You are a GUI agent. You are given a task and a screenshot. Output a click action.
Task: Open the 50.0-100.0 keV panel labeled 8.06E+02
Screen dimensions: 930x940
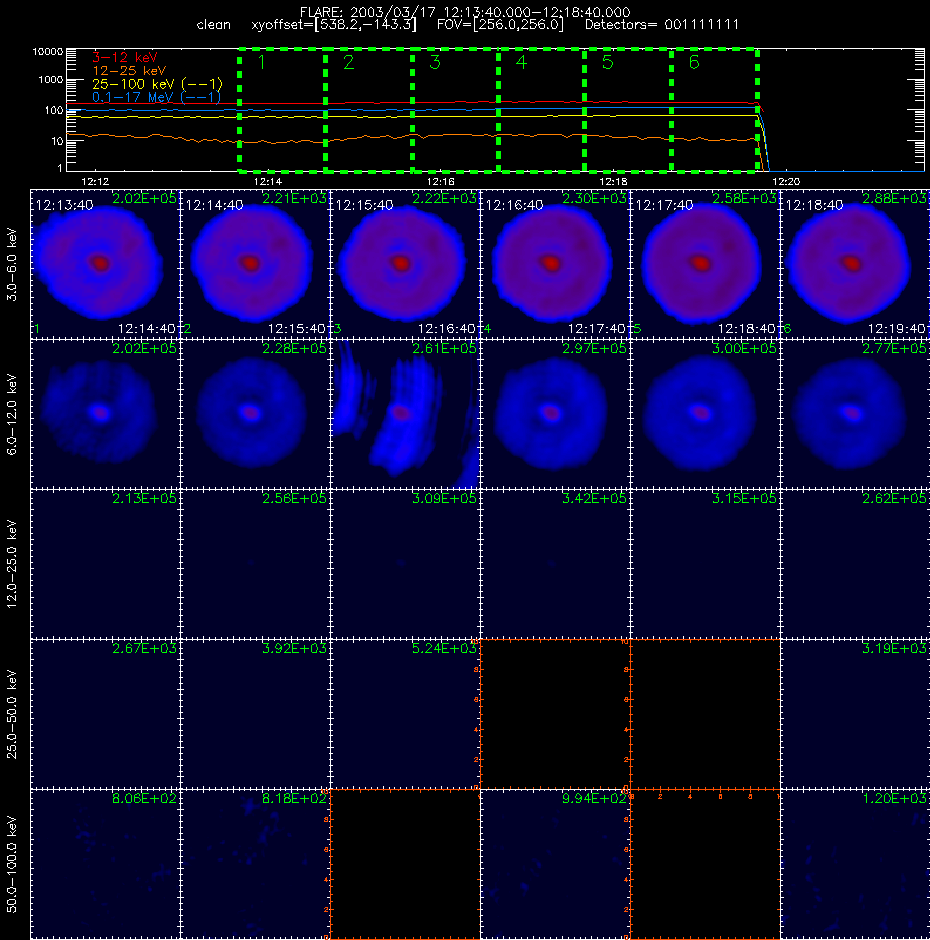105,864
